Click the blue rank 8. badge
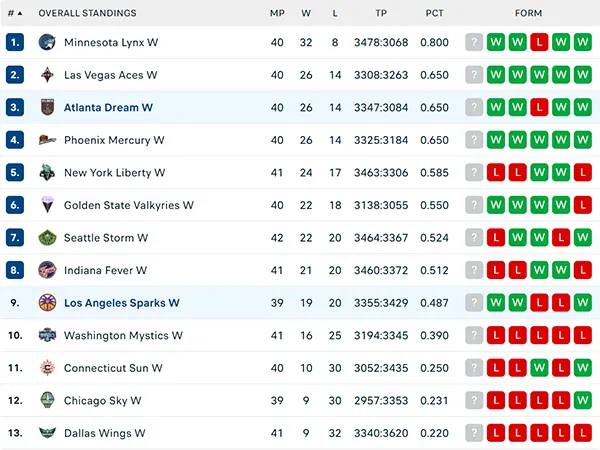Viewport: 600px width, 450px height. (x=15, y=270)
